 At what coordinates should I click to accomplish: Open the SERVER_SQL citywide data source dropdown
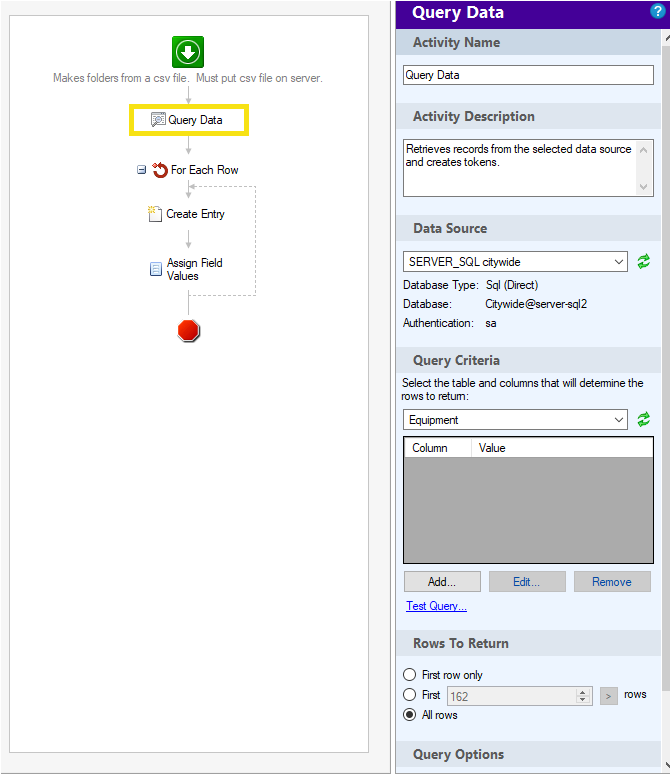tap(515, 261)
